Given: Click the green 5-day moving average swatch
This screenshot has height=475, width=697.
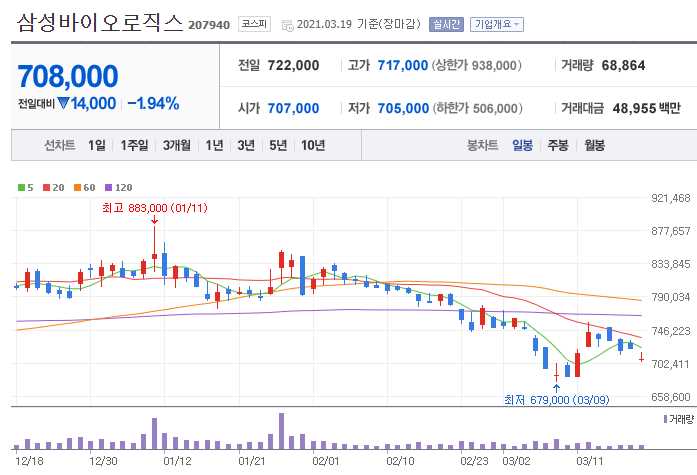Looking at the screenshot, I should (21, 188).
